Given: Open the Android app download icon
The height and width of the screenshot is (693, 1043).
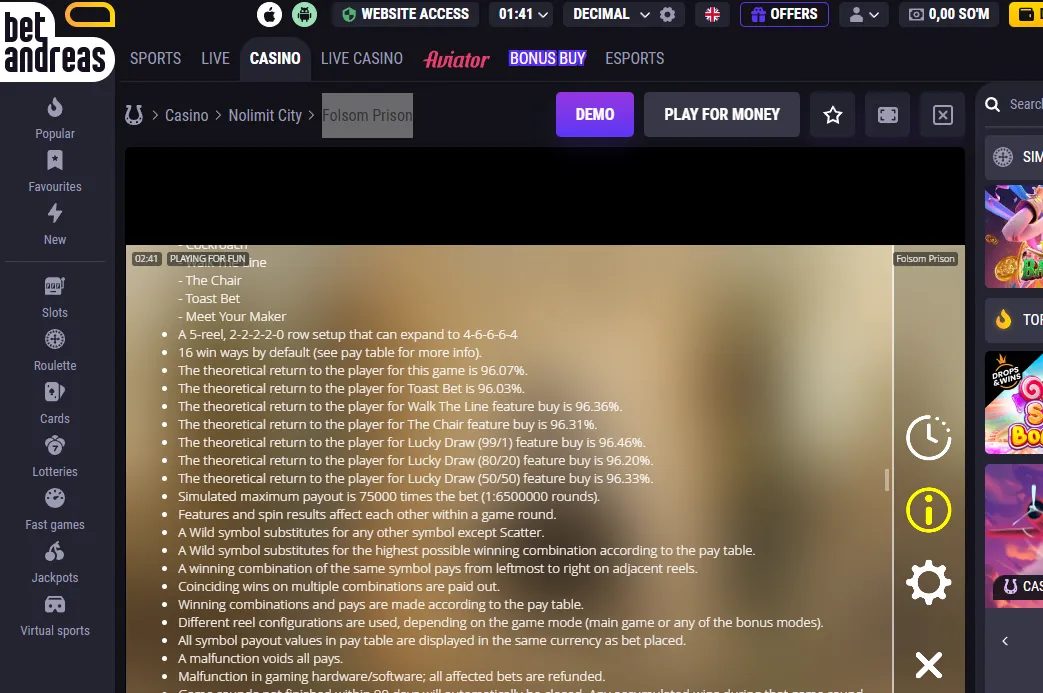Looking at the screenshot, I should (305, 14).
